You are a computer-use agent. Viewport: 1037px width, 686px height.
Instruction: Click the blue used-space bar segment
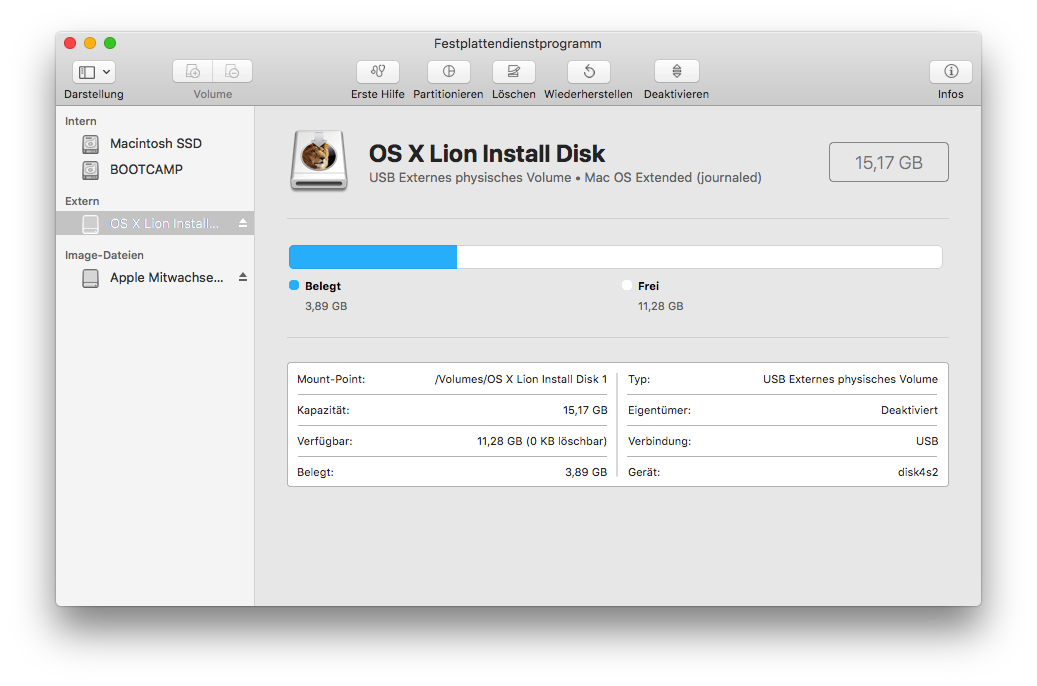click(373, 257)
